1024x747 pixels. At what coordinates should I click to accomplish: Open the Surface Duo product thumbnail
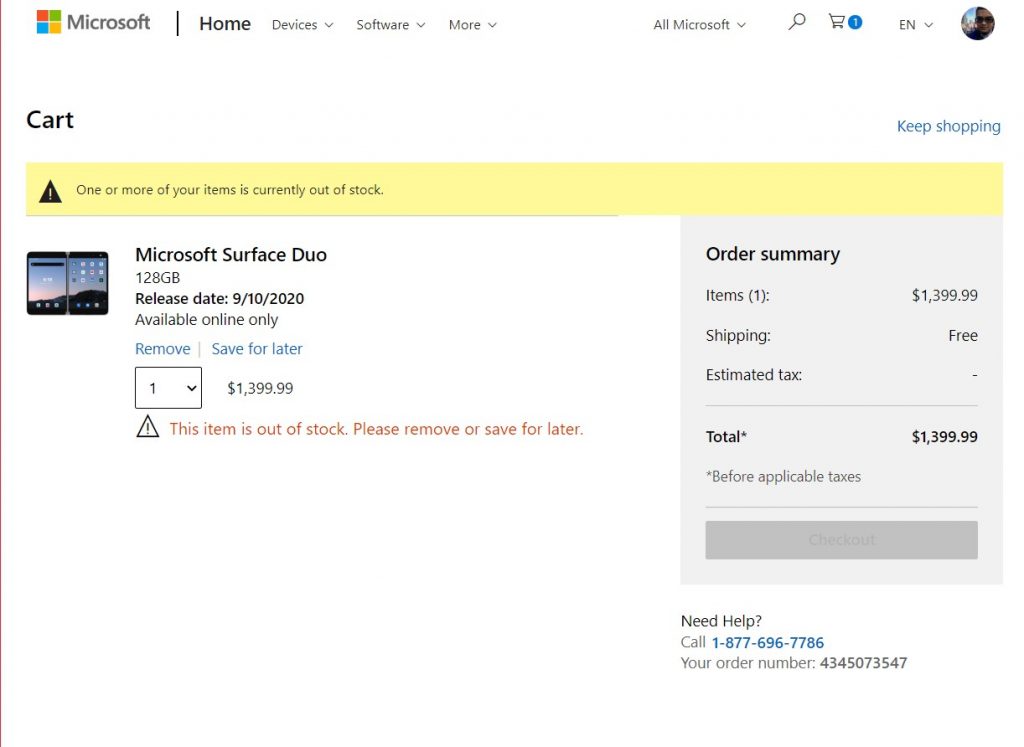click(x=67, y=283)
